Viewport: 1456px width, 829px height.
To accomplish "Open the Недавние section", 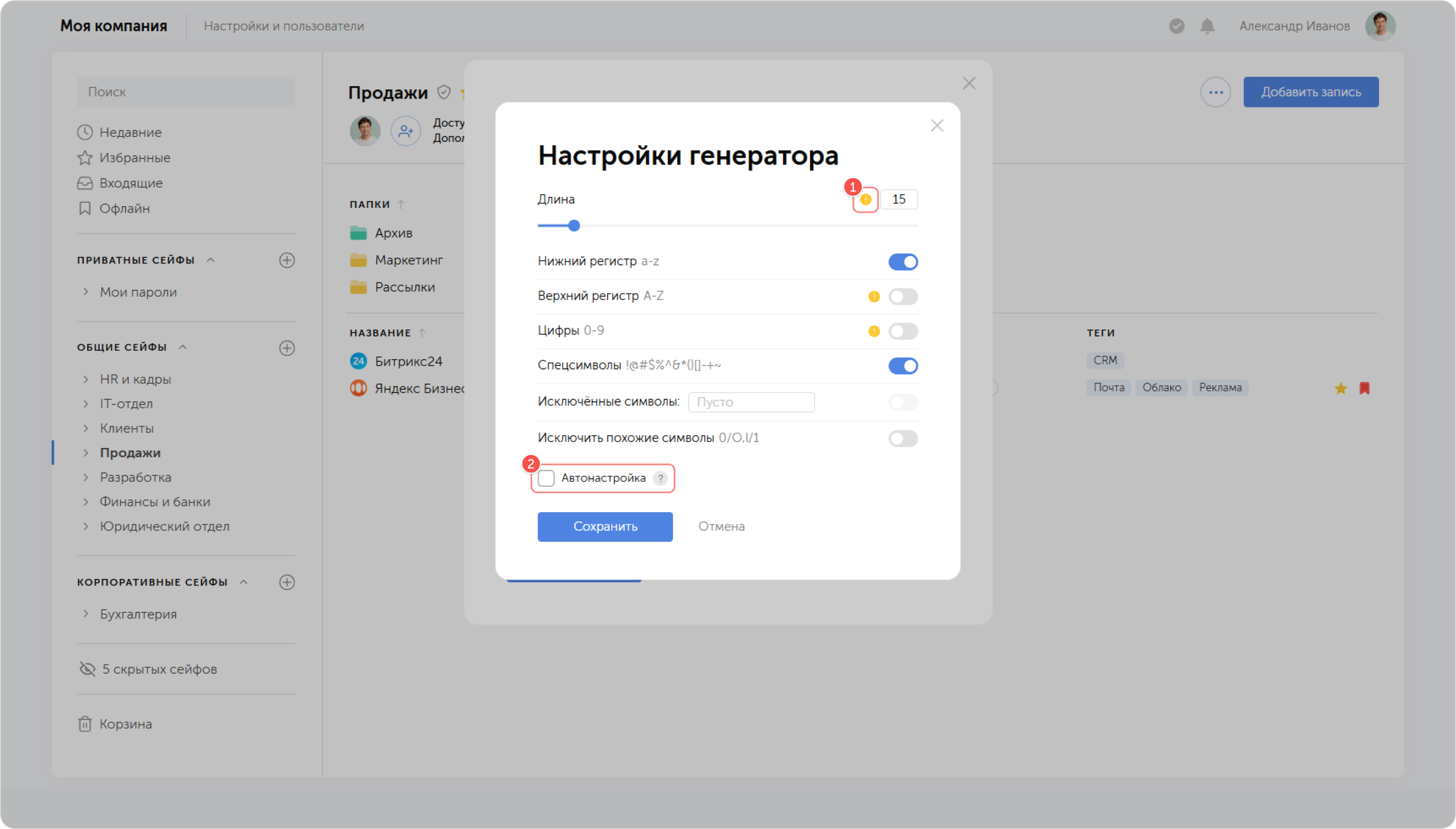I will 120,132.
